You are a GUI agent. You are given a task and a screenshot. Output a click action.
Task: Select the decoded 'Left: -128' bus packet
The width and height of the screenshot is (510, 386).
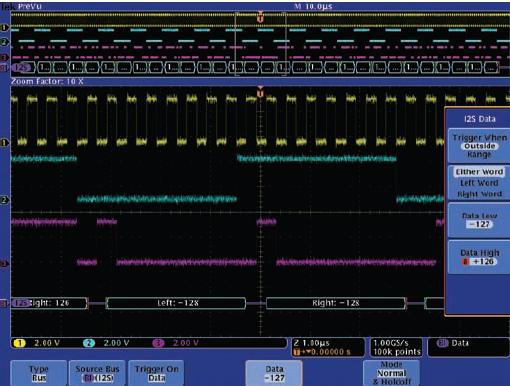[176, 303]
